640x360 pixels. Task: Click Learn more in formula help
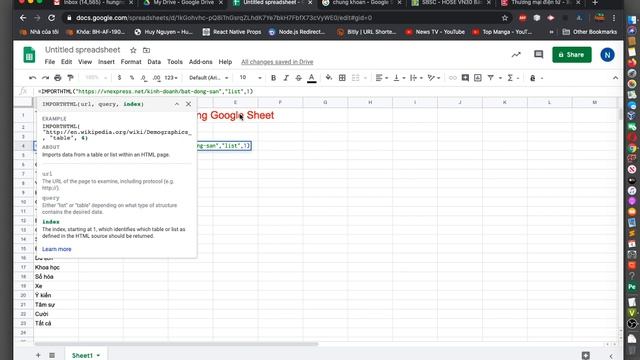[x=56, y=249]
